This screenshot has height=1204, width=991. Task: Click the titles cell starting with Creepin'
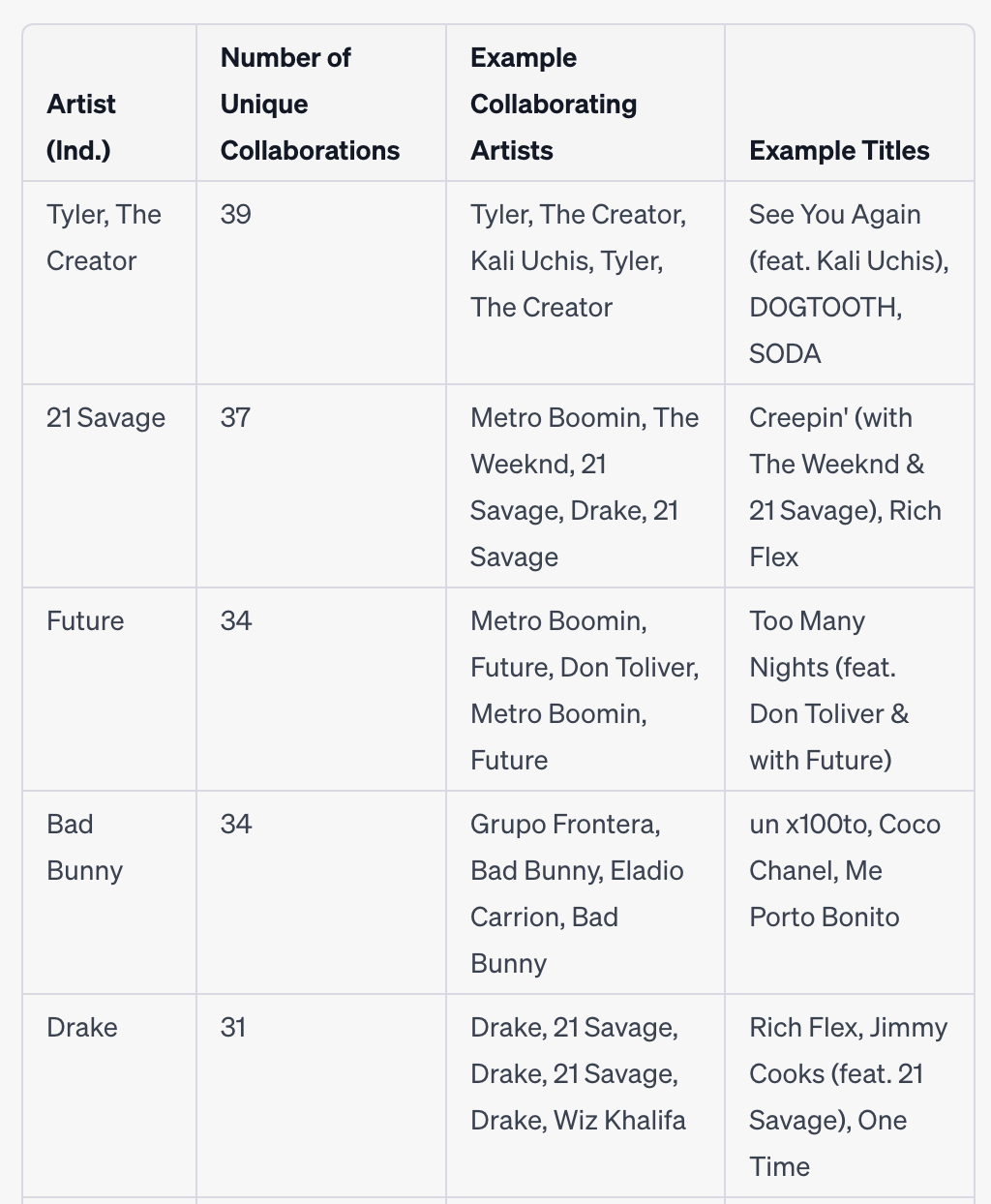pos(845,487)
